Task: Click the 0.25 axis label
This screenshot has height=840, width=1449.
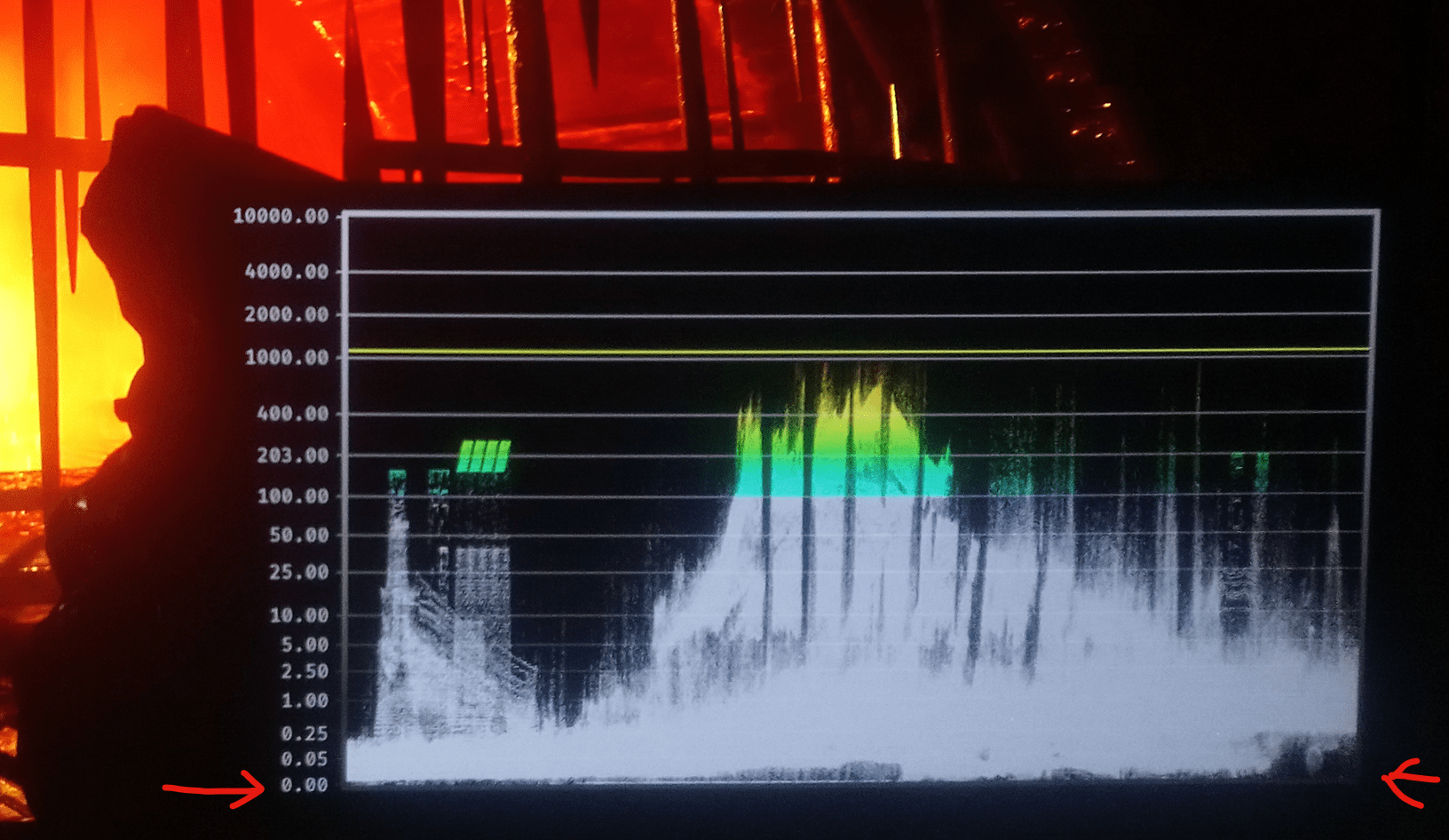Action: (x=305, y=733)
